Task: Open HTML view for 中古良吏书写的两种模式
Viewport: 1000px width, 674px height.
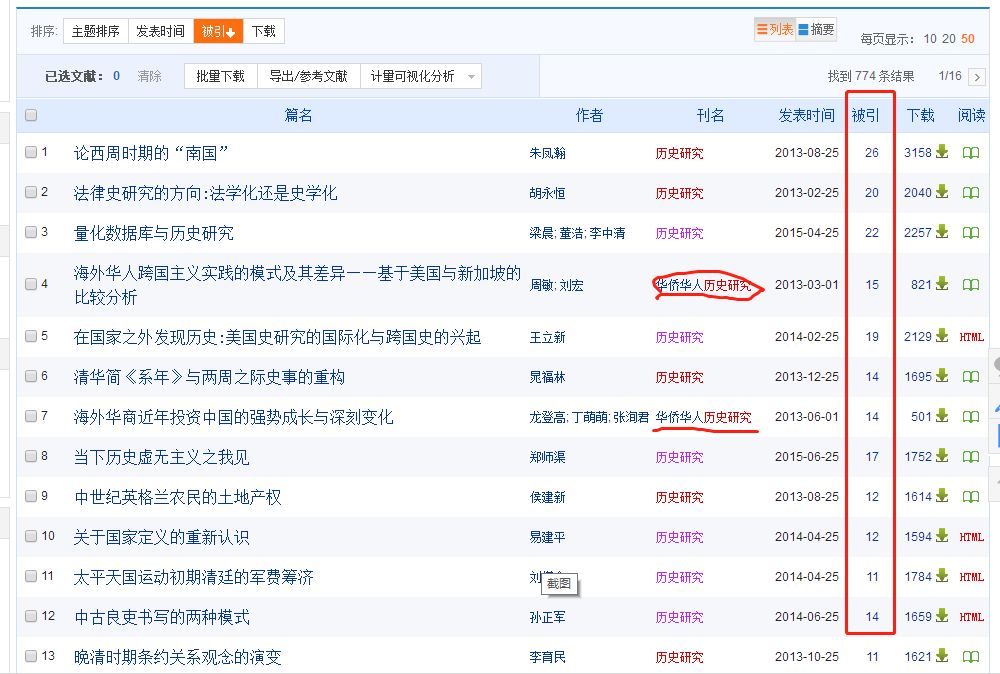Action: tap(971, 618)
